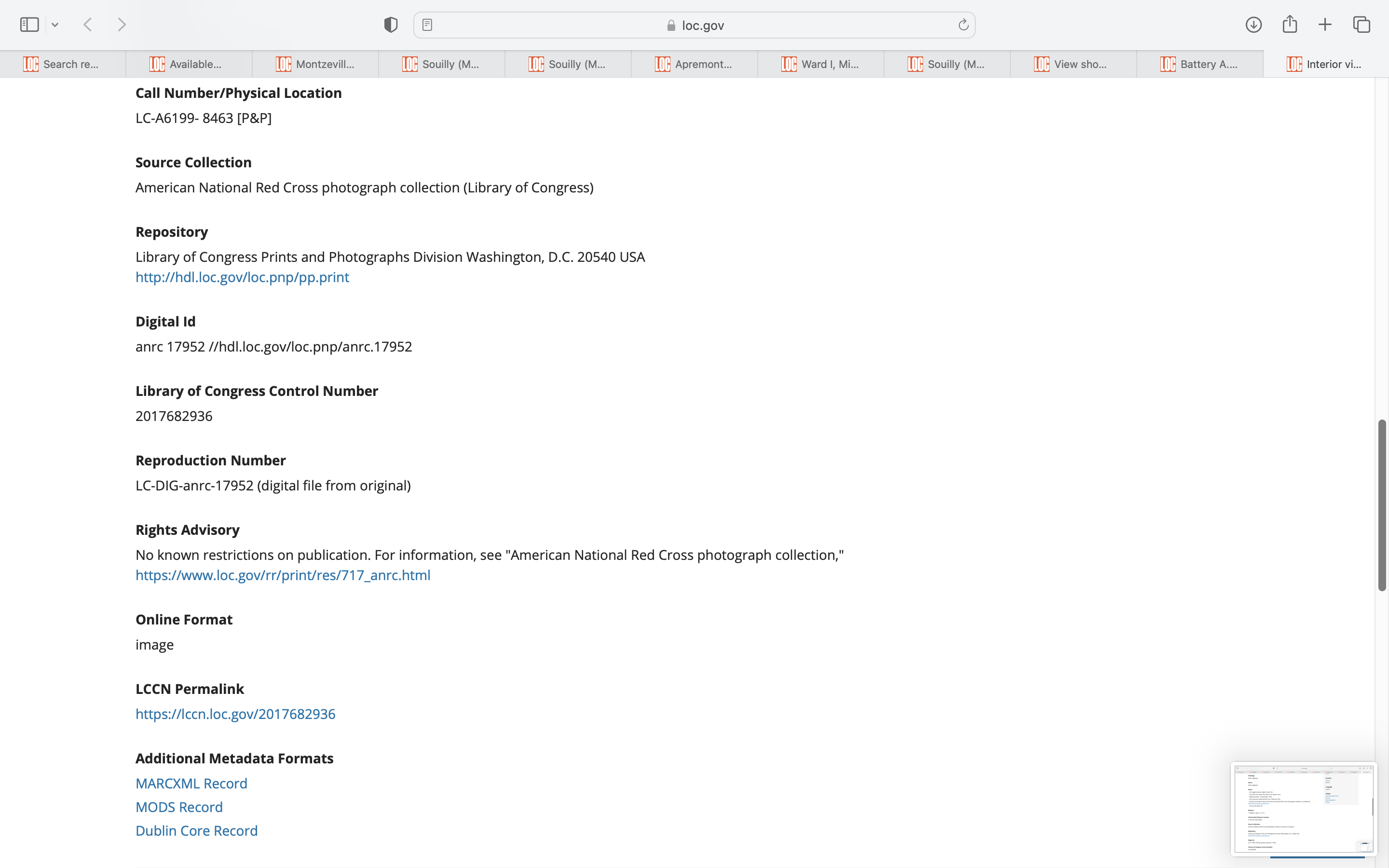1389x868 pixels.
Task: Click the vertical page scrollbar thumb
Action: tap(1382, 505)
